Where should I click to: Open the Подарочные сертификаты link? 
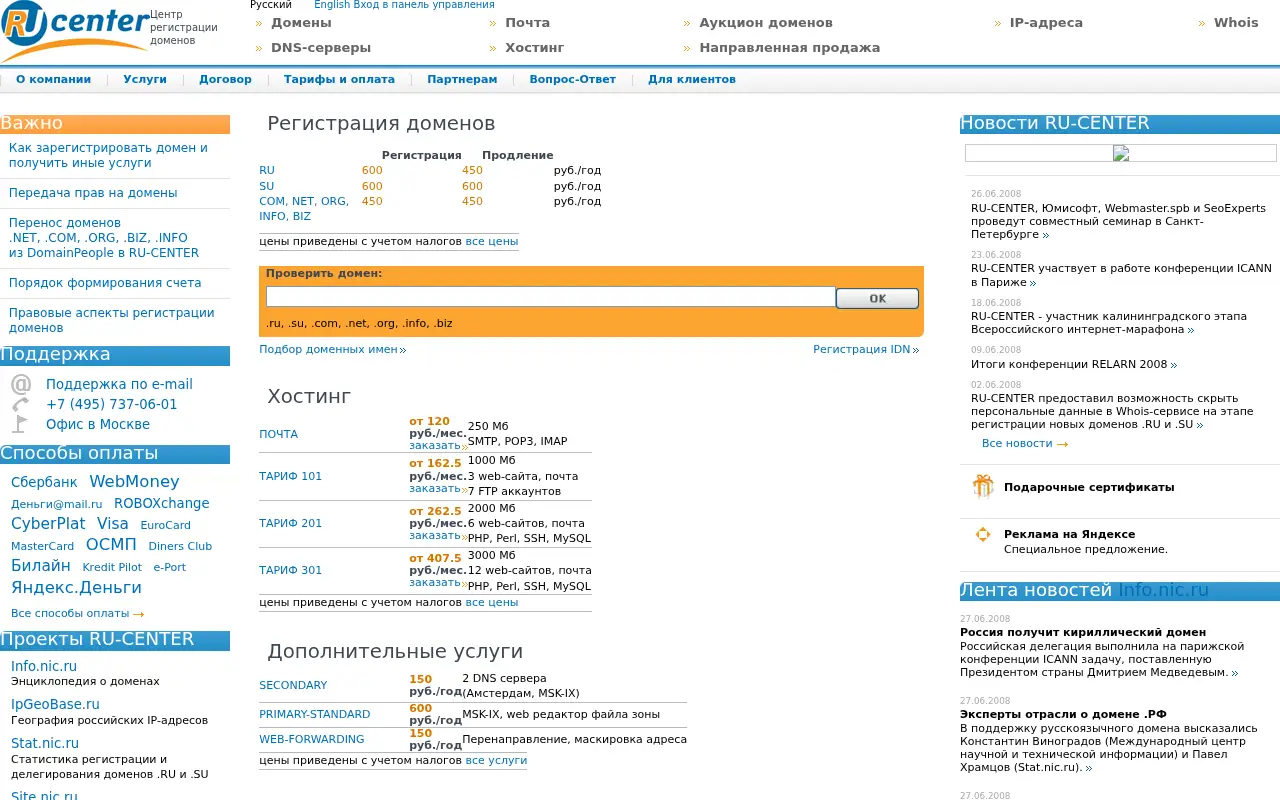pos(1089,487)
